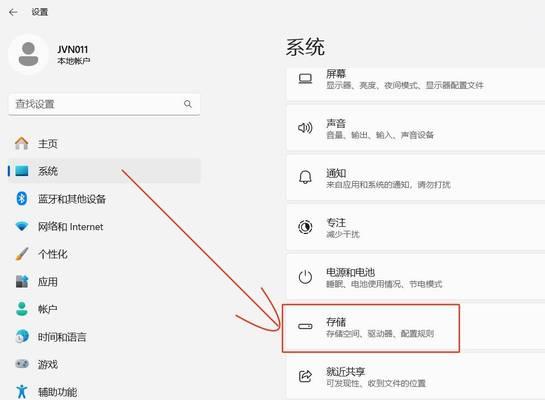Open the highlighted 存储 storage settings
The height and width of the screenshot is (400, 545).
point(371,328)
